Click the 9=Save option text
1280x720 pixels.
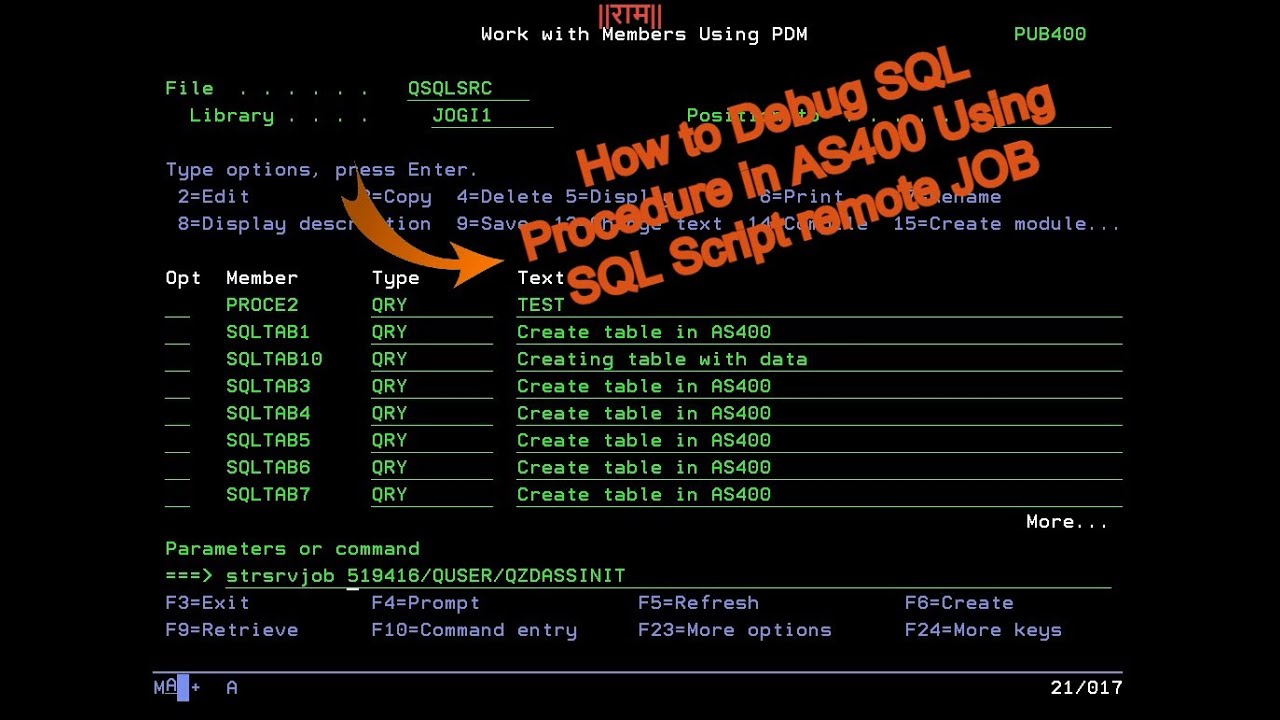(492, 224)
